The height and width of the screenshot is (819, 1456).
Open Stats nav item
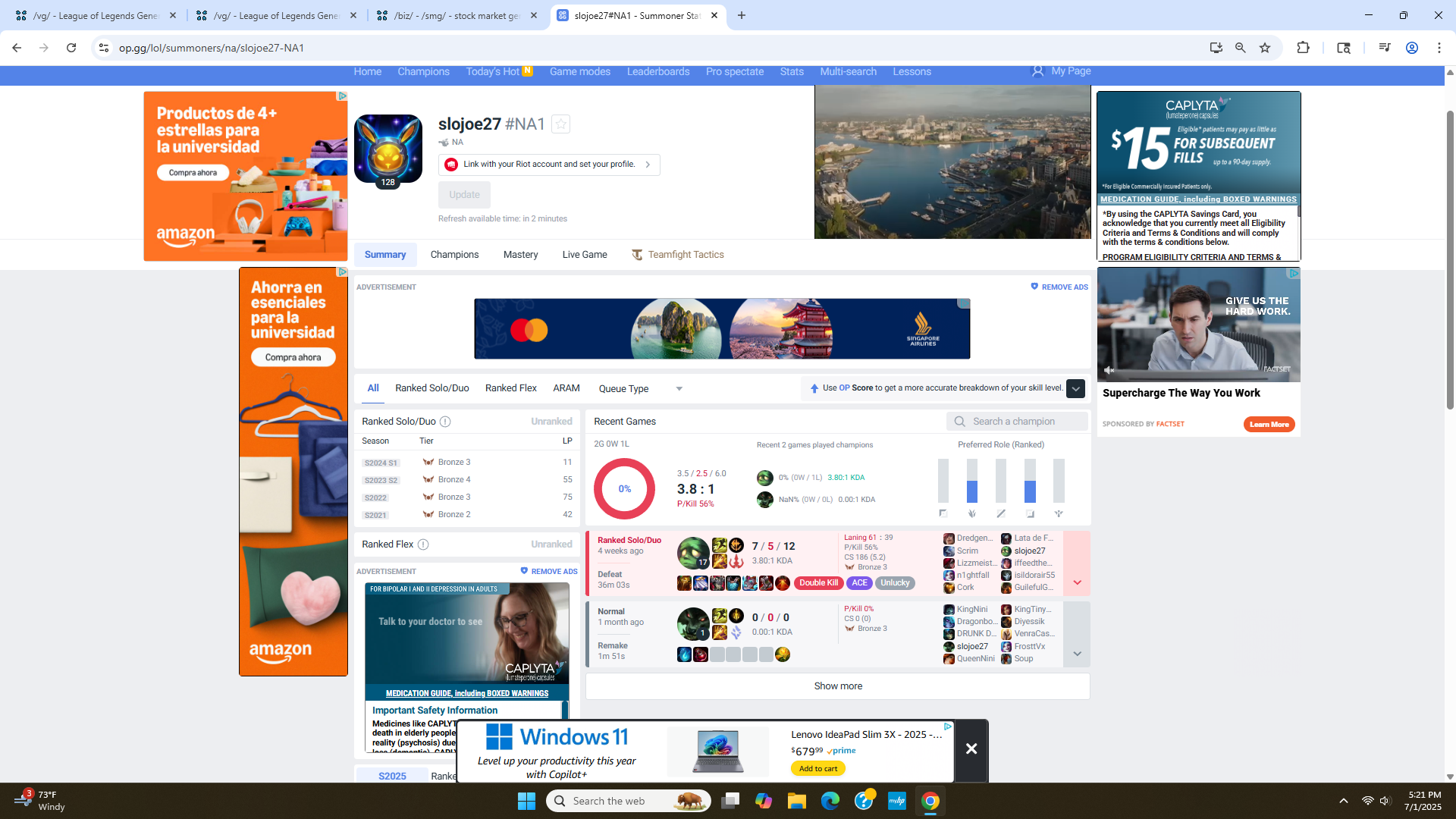[x=792, y=72]
